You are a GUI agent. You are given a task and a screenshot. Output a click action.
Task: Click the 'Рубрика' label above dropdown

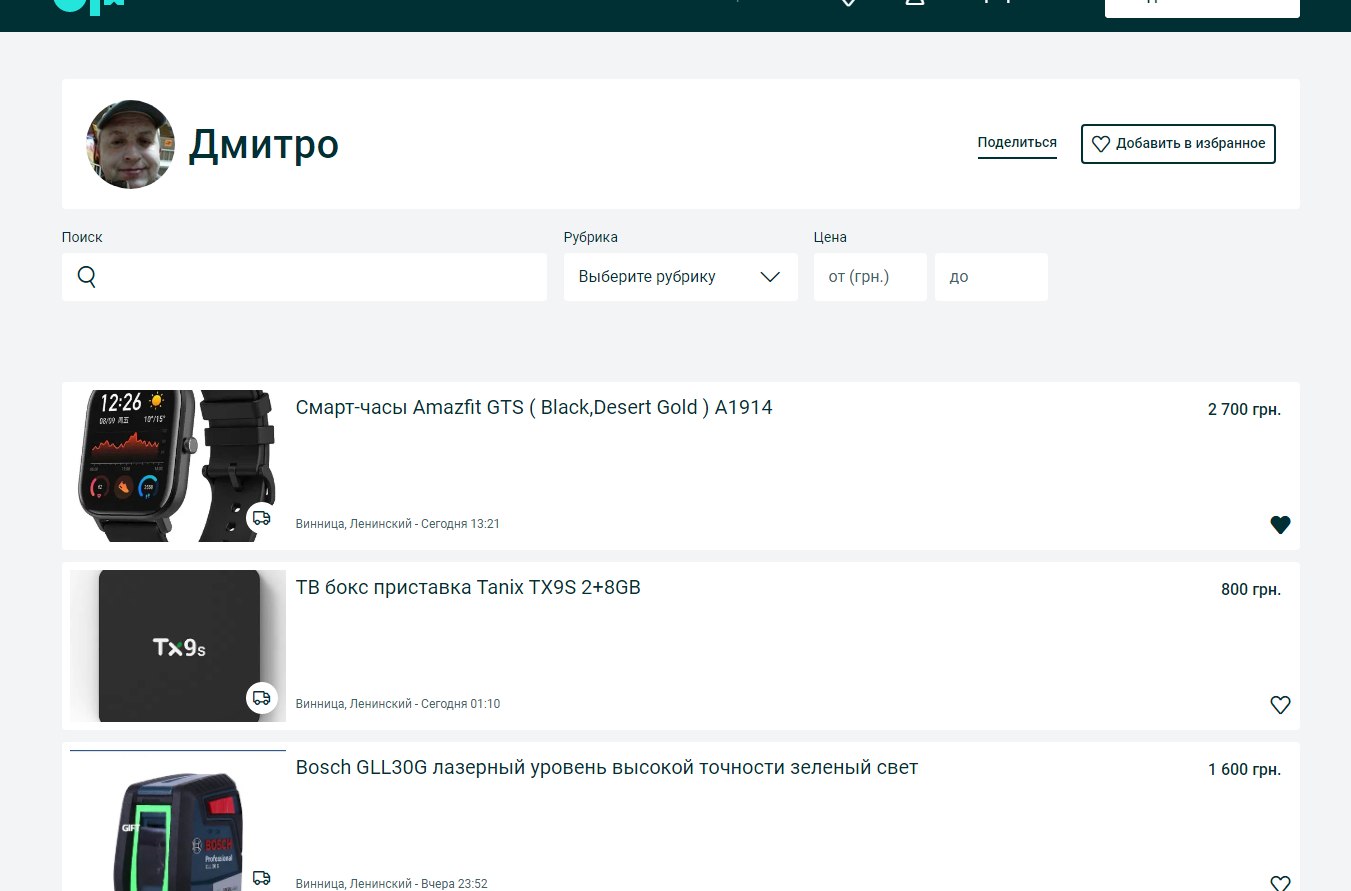coord(591,237)
